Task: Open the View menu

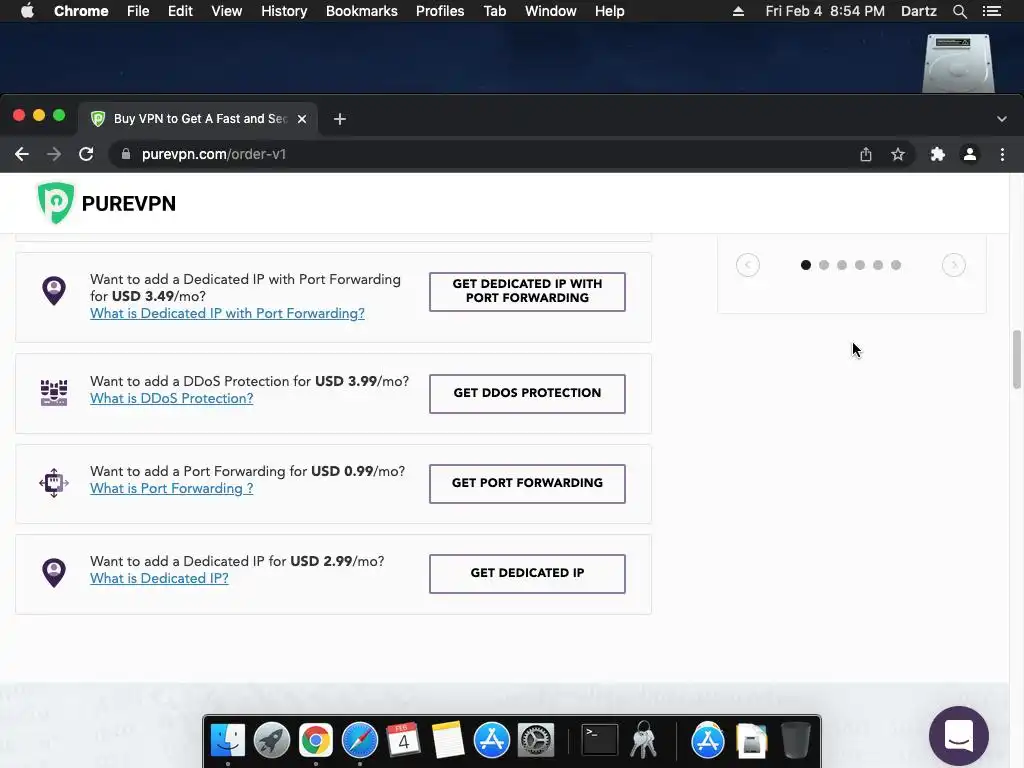Action: pos(227,11)
